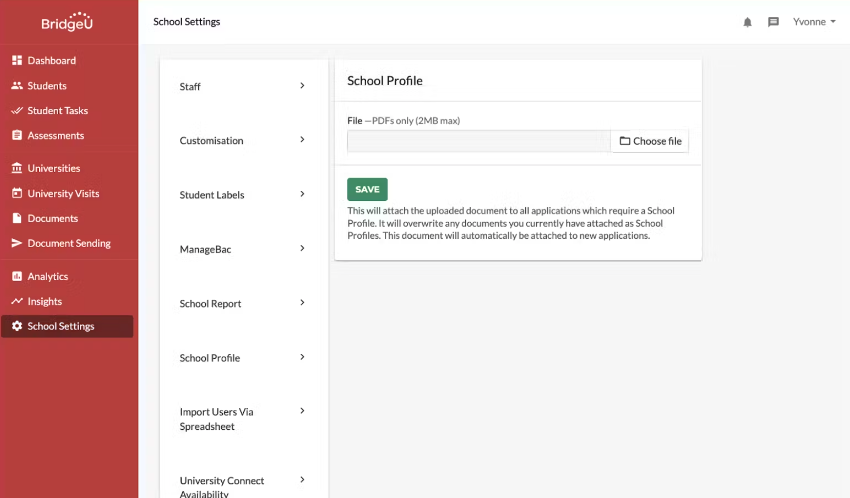View Insights page
Image resolution: width=850 pixels, height=498 pixels.
click(x=44, y=301)
